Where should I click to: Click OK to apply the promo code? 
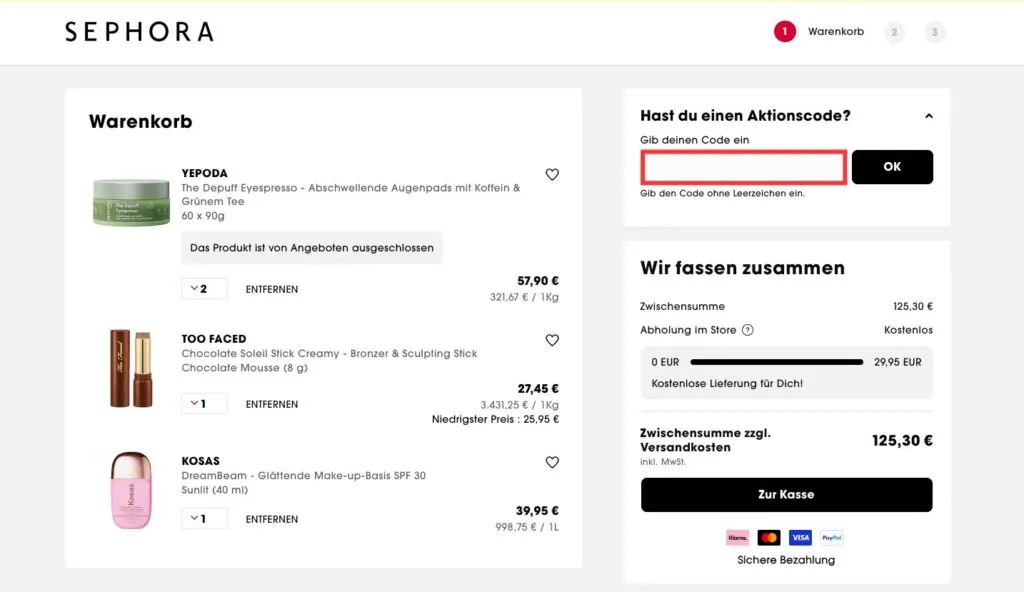pyautogui.click(x=892, y=166)
